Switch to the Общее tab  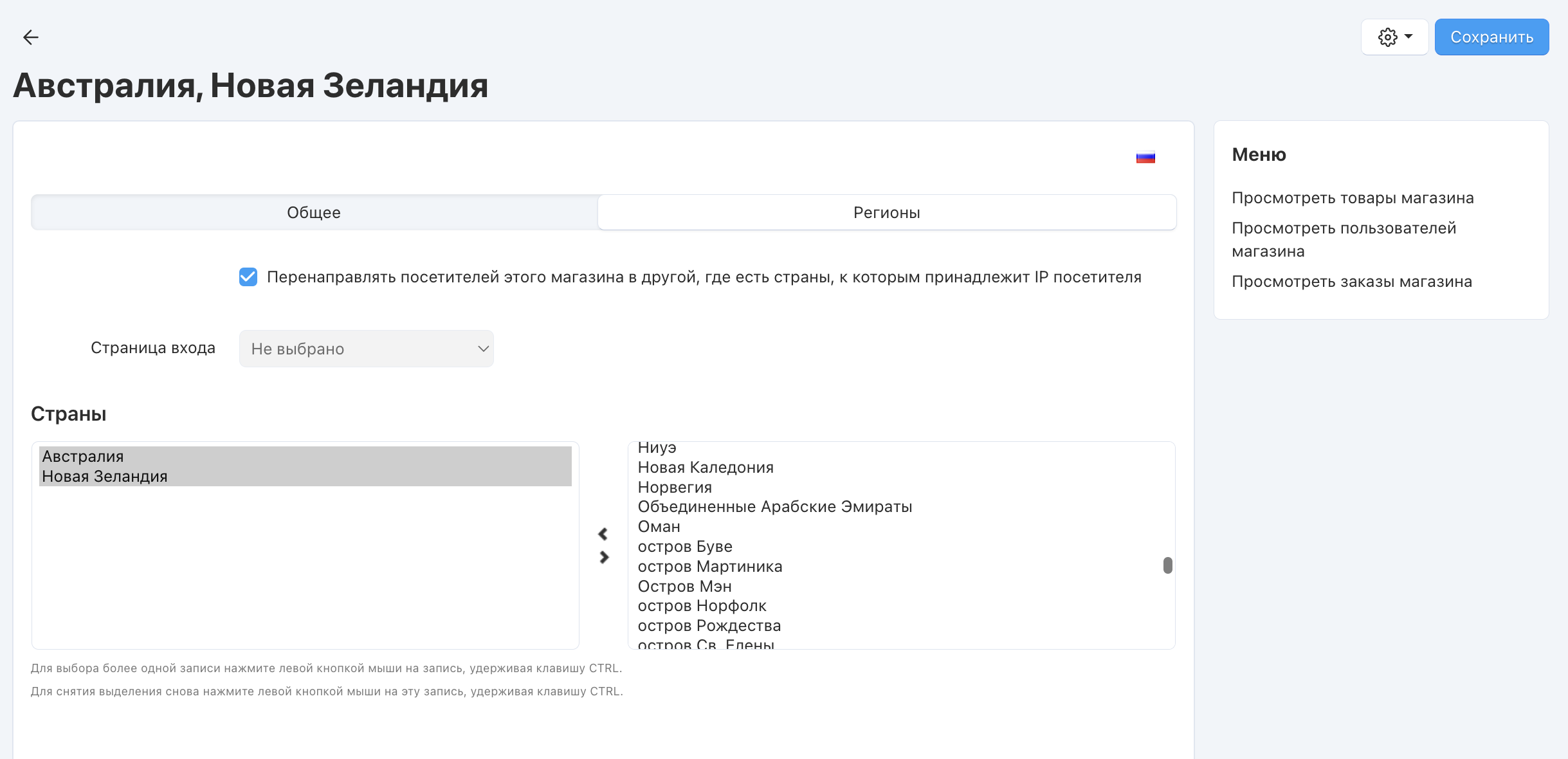[x=314, y=212]
